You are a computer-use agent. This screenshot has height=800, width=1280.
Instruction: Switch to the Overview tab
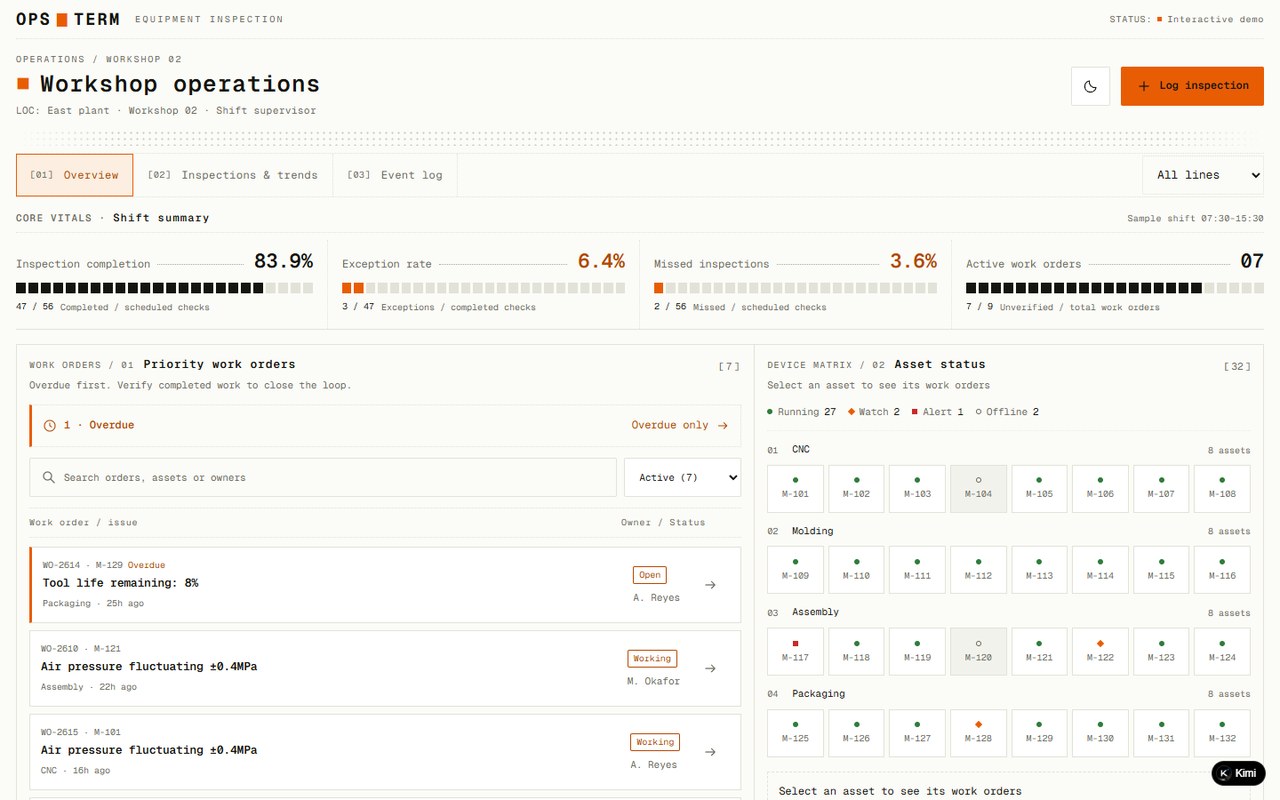[x=75, y=175]
